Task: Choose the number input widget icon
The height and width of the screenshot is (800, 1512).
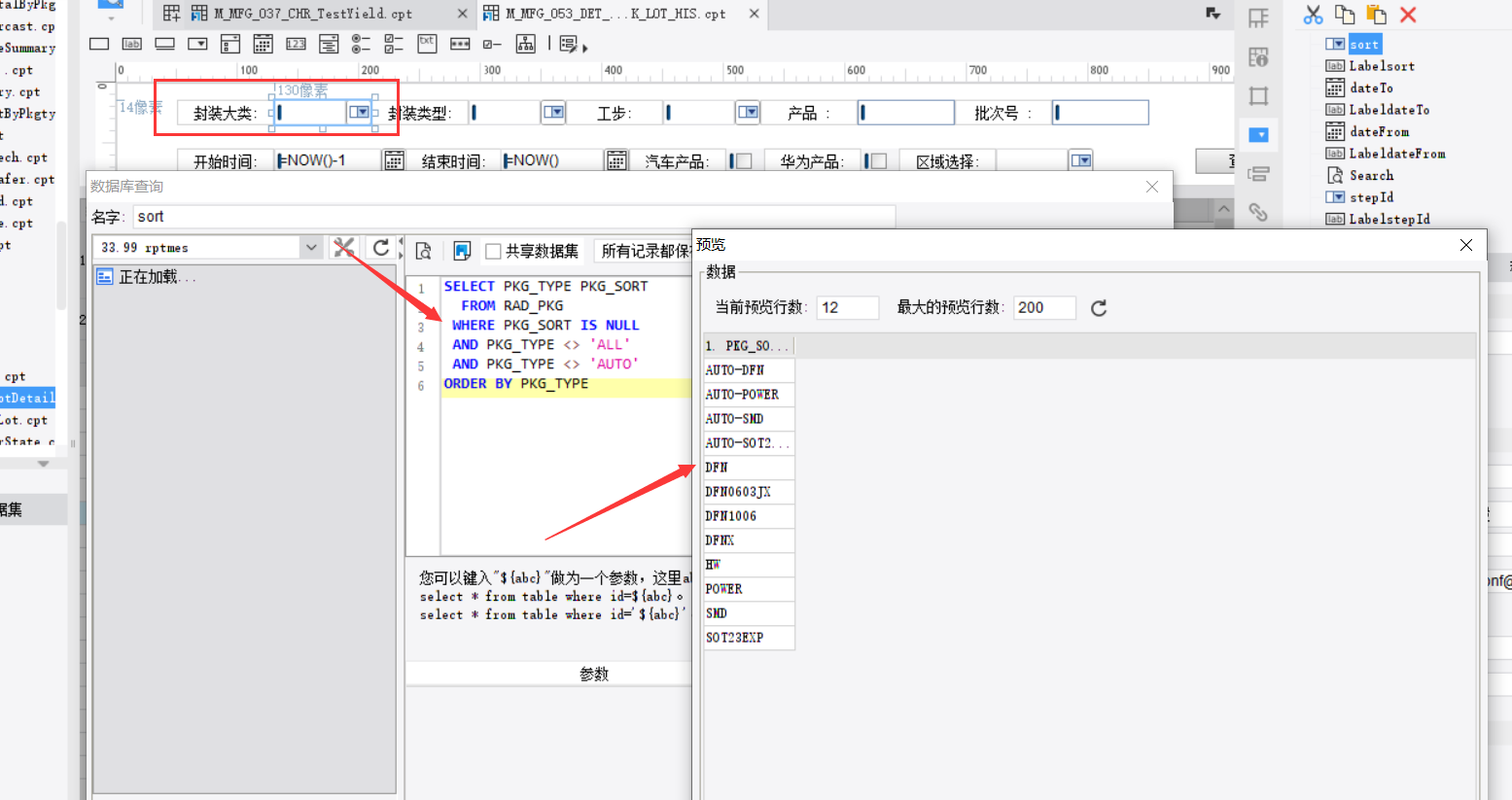Action: [296, 44]
